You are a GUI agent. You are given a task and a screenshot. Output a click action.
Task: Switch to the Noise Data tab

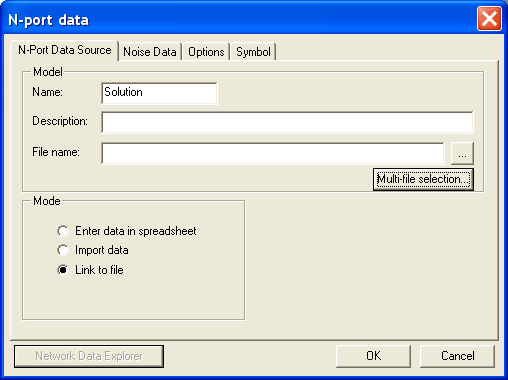coord(150,52)
